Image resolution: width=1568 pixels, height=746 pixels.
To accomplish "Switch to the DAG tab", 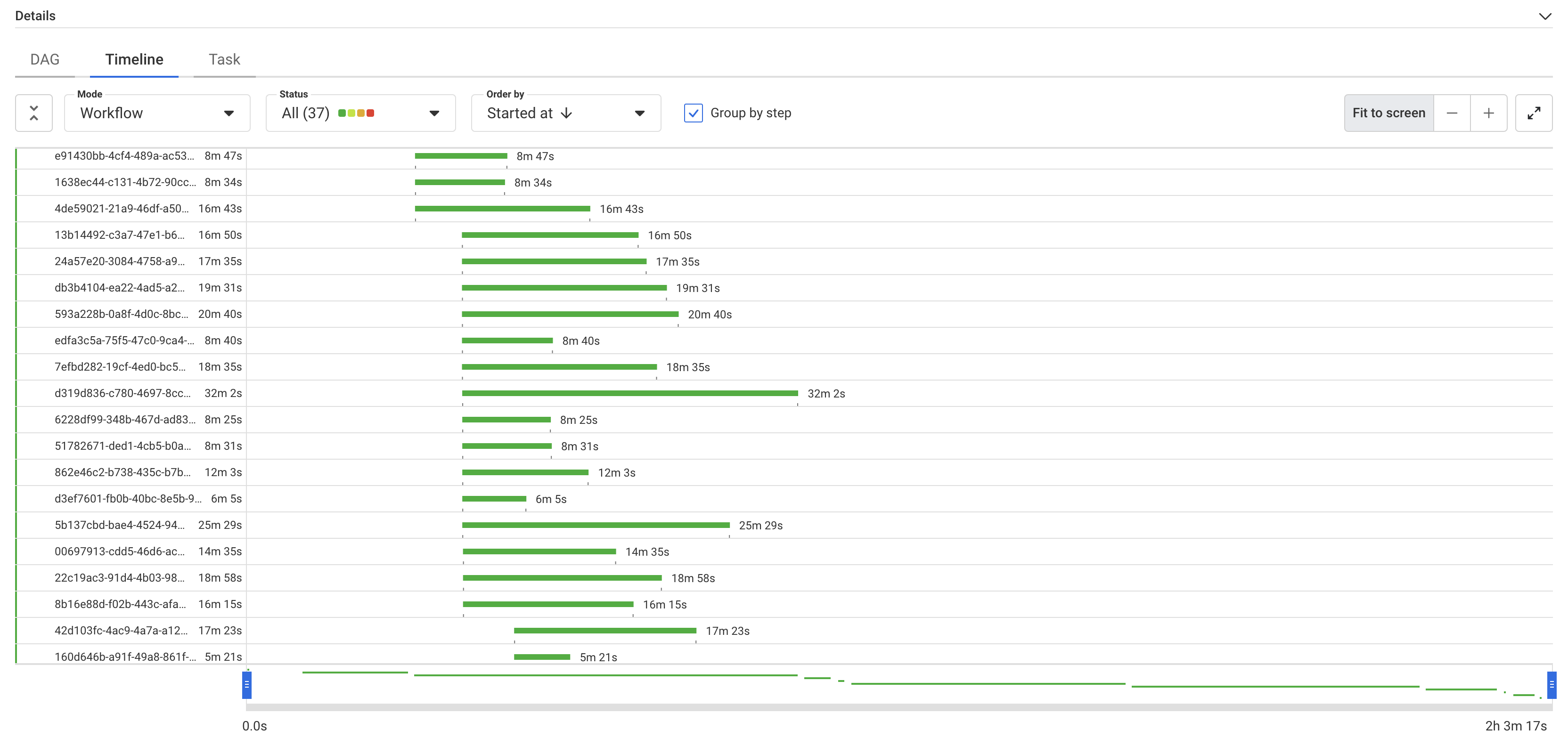I will (x=45, y=60).
